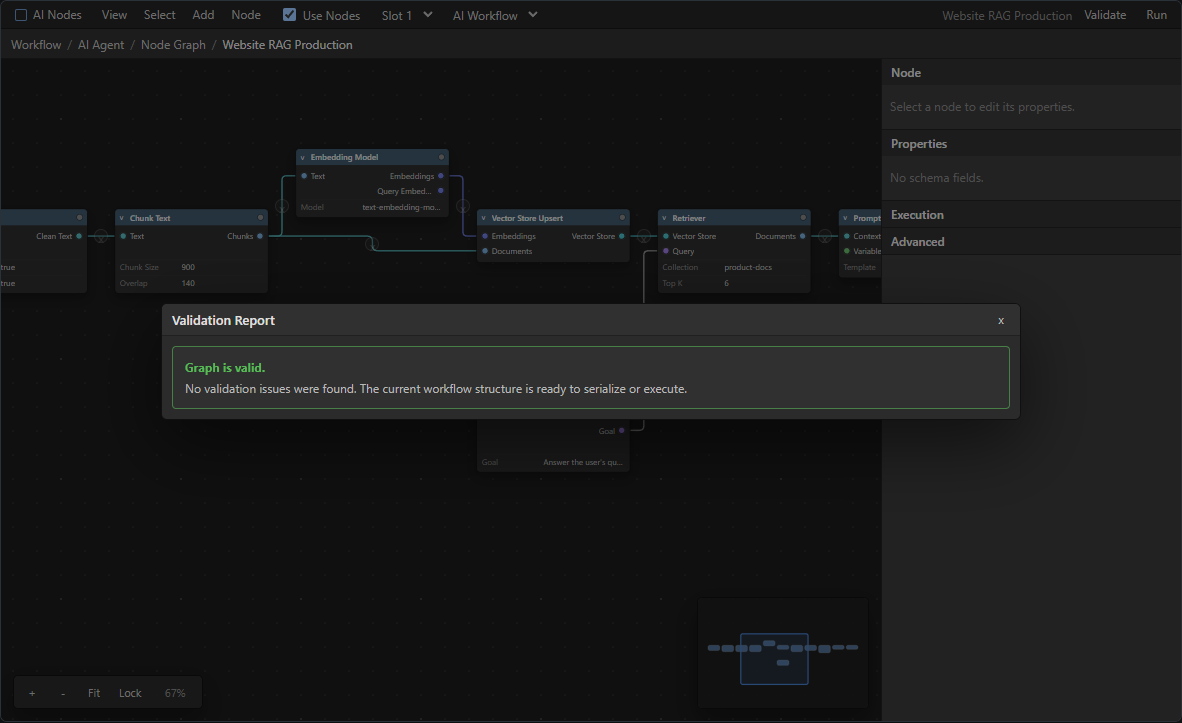
Task: Click the Fit view button
Action: [x=93, y=693]
